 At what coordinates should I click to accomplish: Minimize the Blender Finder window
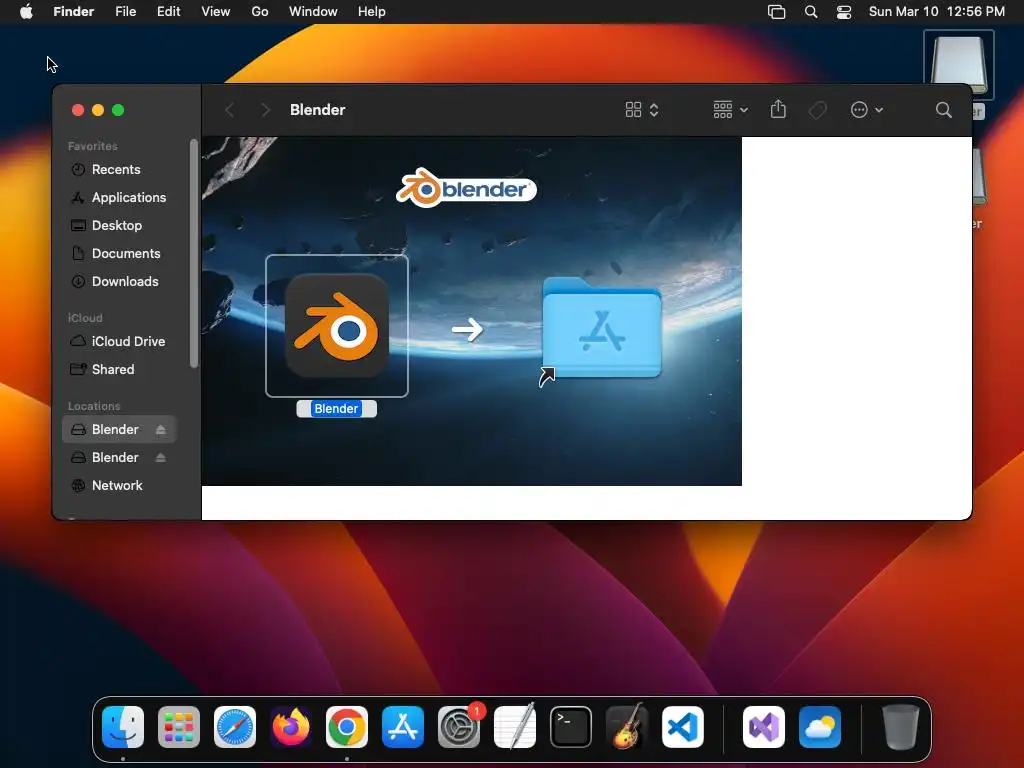tap(98, 110)
